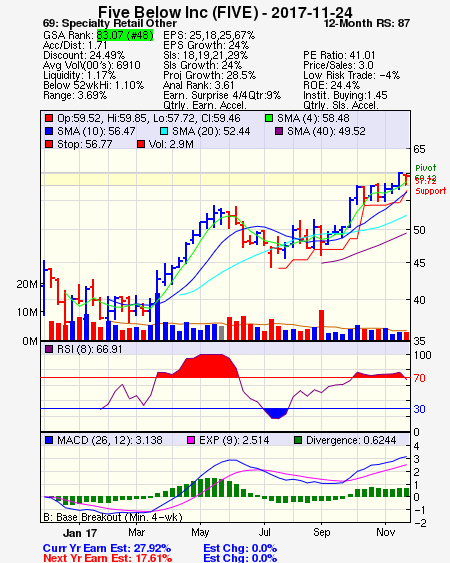The width and height of the screenshot is (450, 563).
Task: Click the red 70 RSI threshold label
Action: tap(419, 378)
